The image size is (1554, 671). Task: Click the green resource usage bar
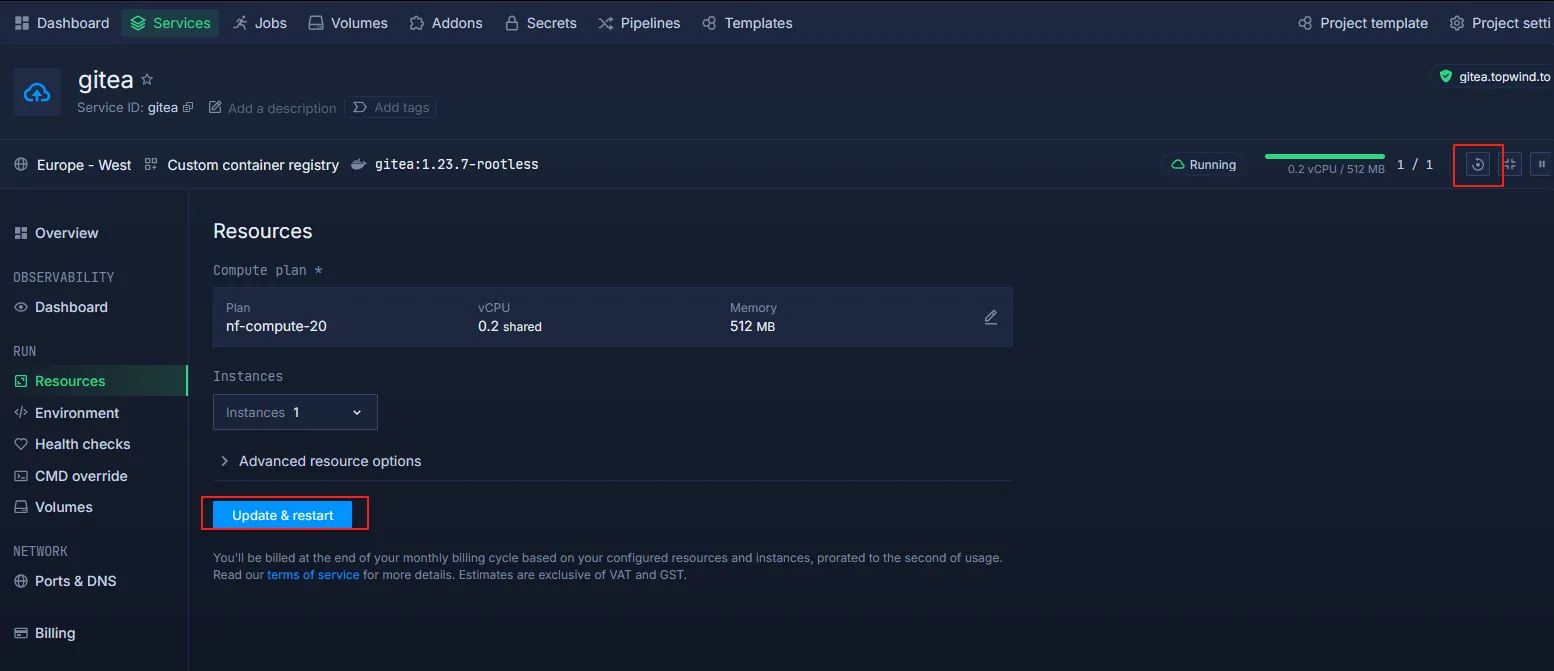pos(1325,156)
